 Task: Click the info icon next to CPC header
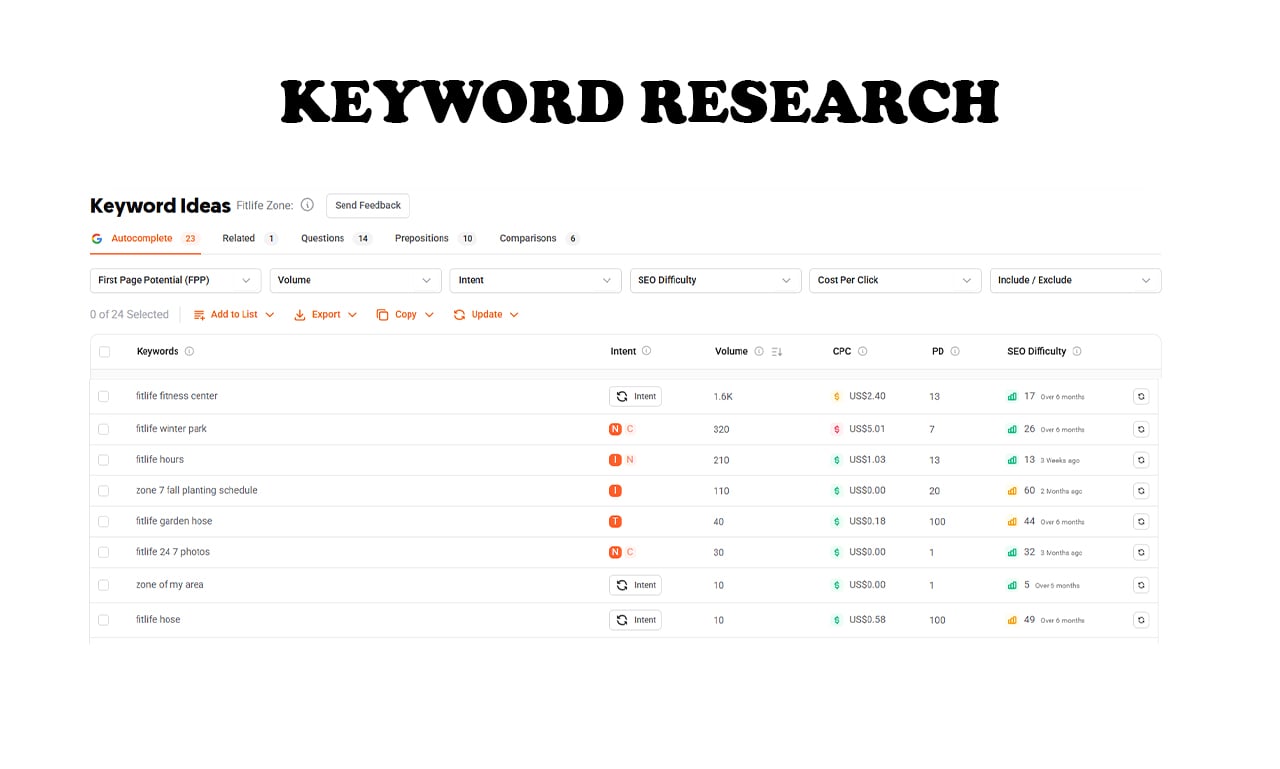(862, 352)
